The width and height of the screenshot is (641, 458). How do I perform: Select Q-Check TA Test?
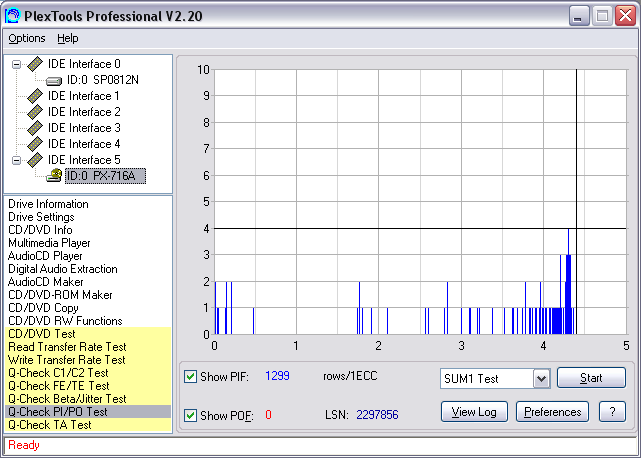pos(88,425)
